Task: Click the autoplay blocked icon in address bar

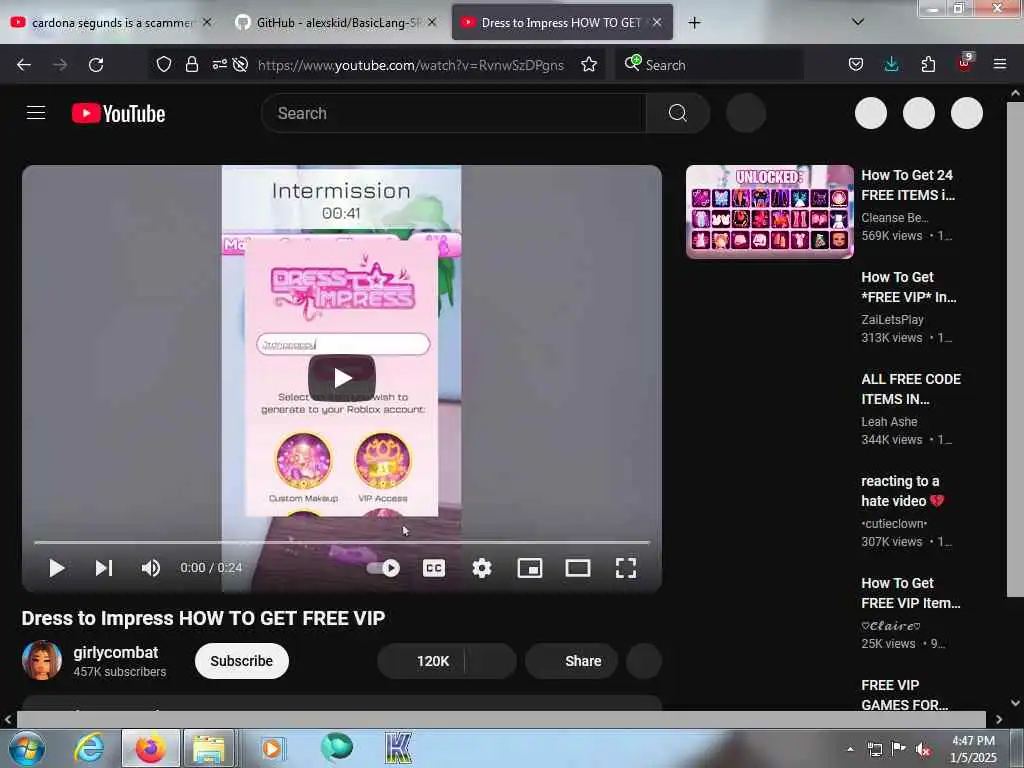Action: coord(240,65)
